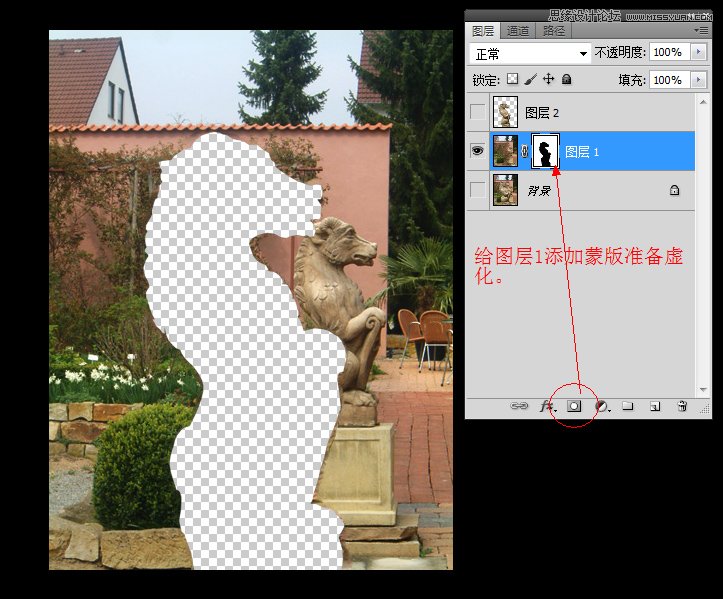Delete layer with the trash icon

pyautogui.click(x=682, y=406)
